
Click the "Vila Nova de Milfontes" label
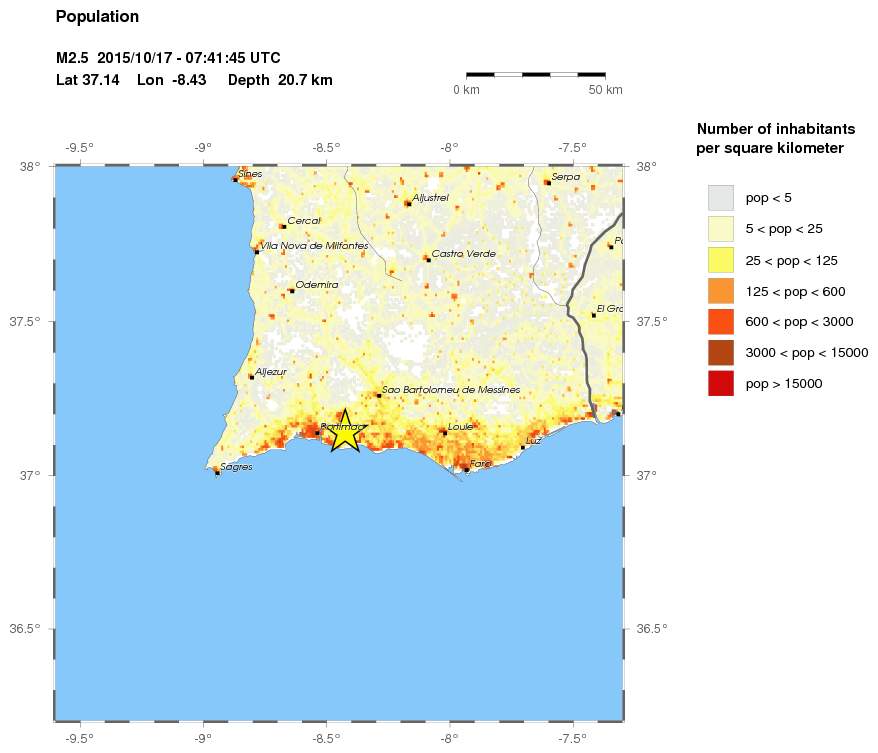pos(314,245)
